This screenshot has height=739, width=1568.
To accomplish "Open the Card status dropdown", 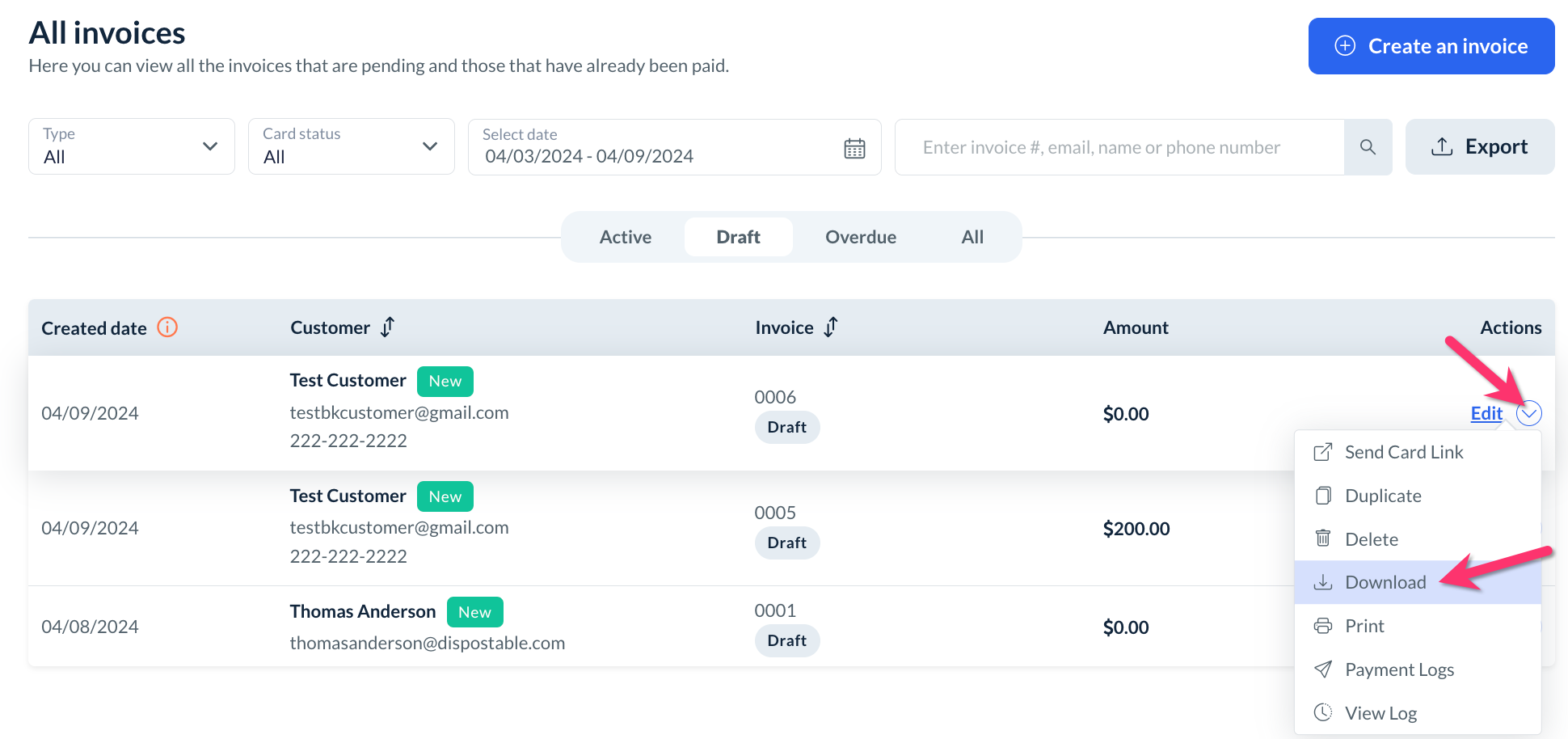I will click(351, 146).
